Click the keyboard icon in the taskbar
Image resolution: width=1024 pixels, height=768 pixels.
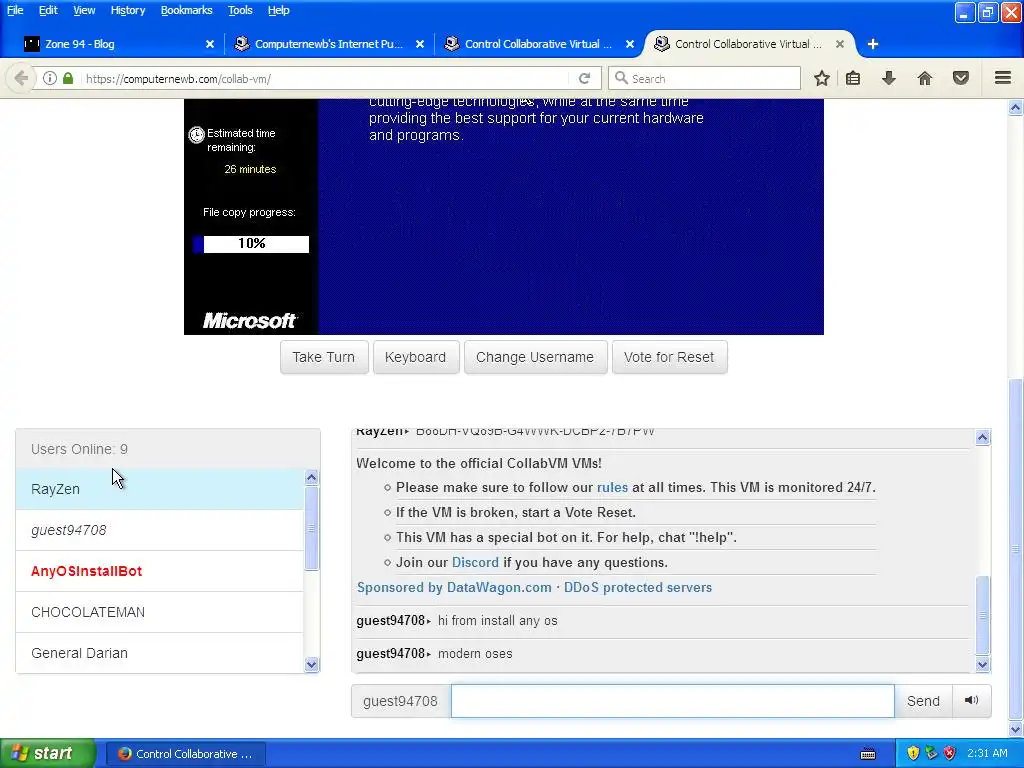[x=868, y=754]
